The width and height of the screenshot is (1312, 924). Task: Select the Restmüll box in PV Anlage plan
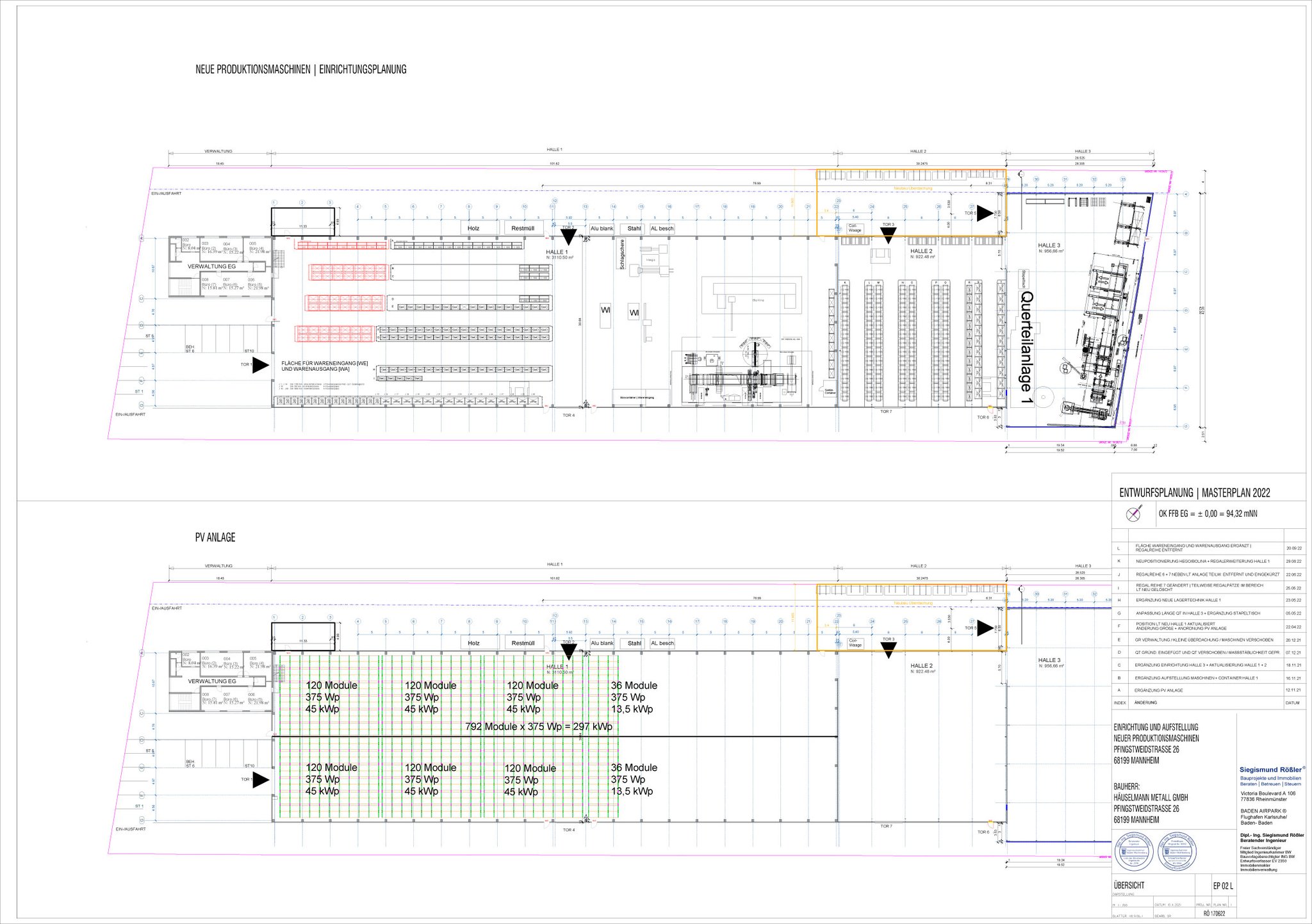[x=523, y=643]
